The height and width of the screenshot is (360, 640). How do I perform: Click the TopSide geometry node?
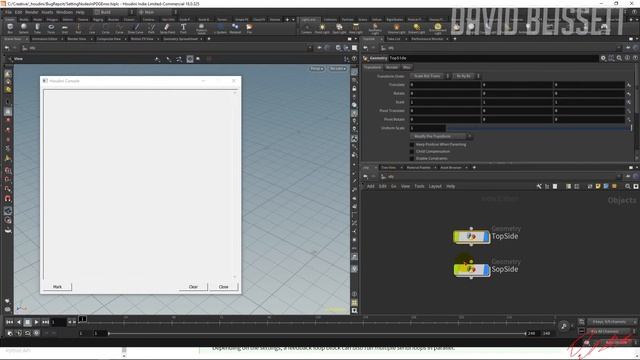point(471,237)
